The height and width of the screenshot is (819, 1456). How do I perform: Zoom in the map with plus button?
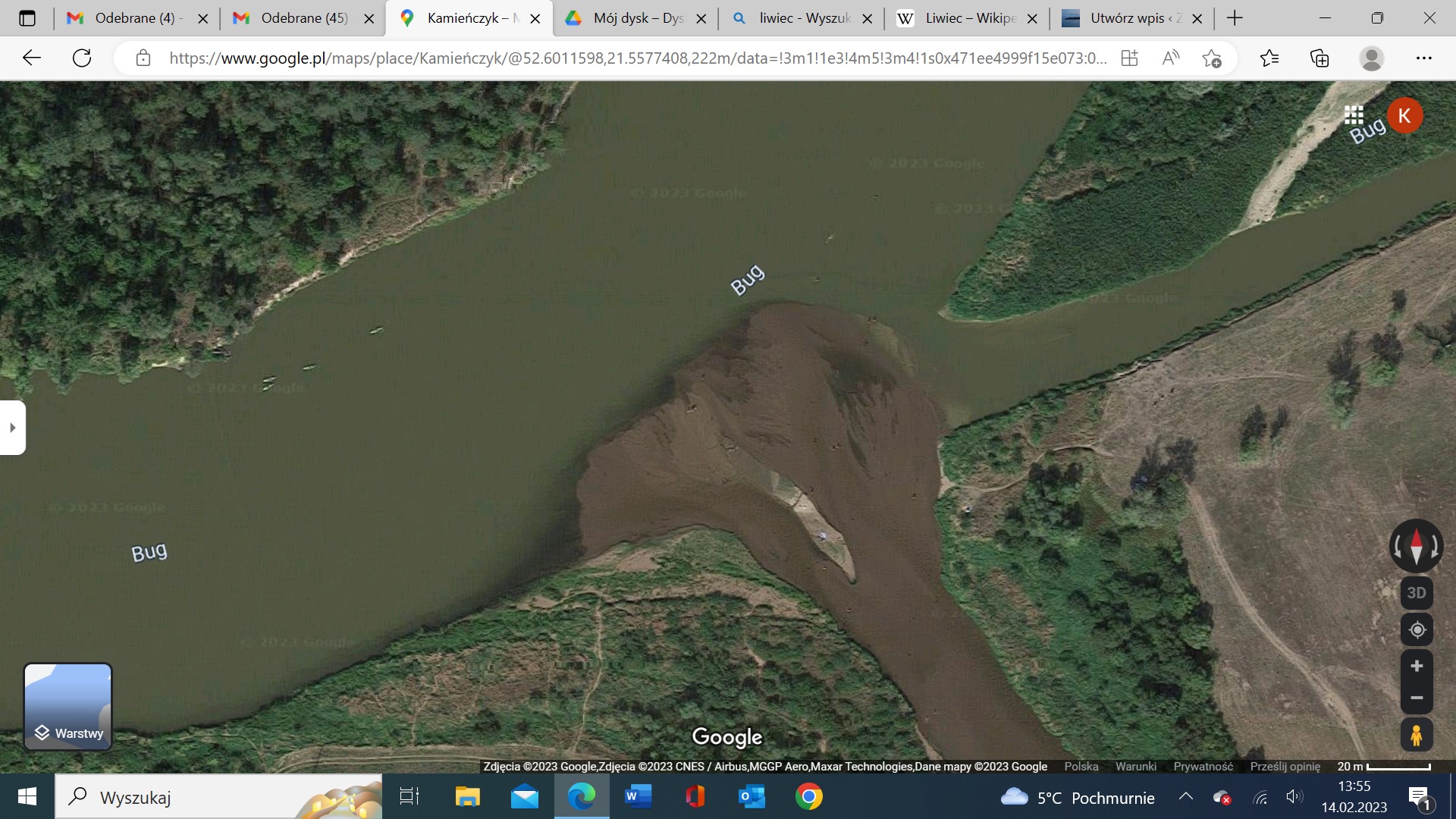click(1416, 667)
